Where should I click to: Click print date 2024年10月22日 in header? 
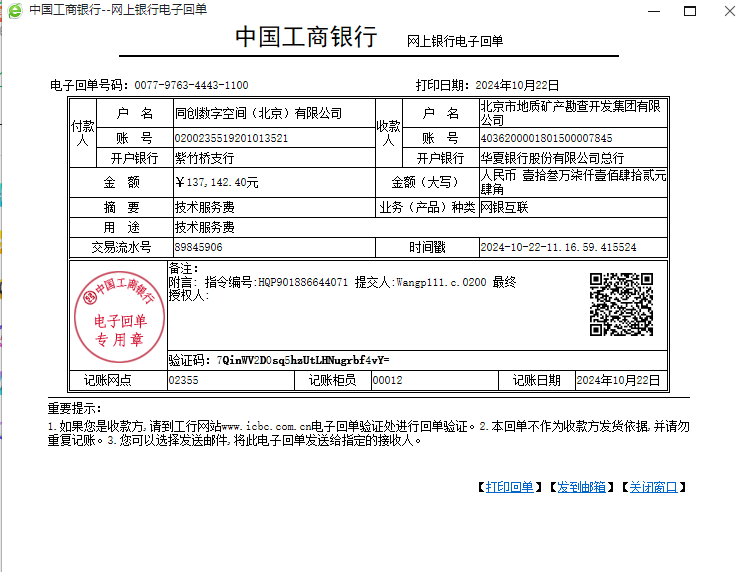coord(517,85)
